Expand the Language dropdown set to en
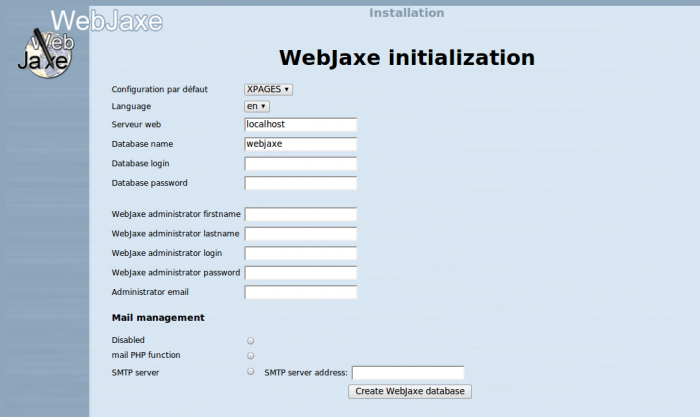Viewport: 700px width, 417px height. 256,106
